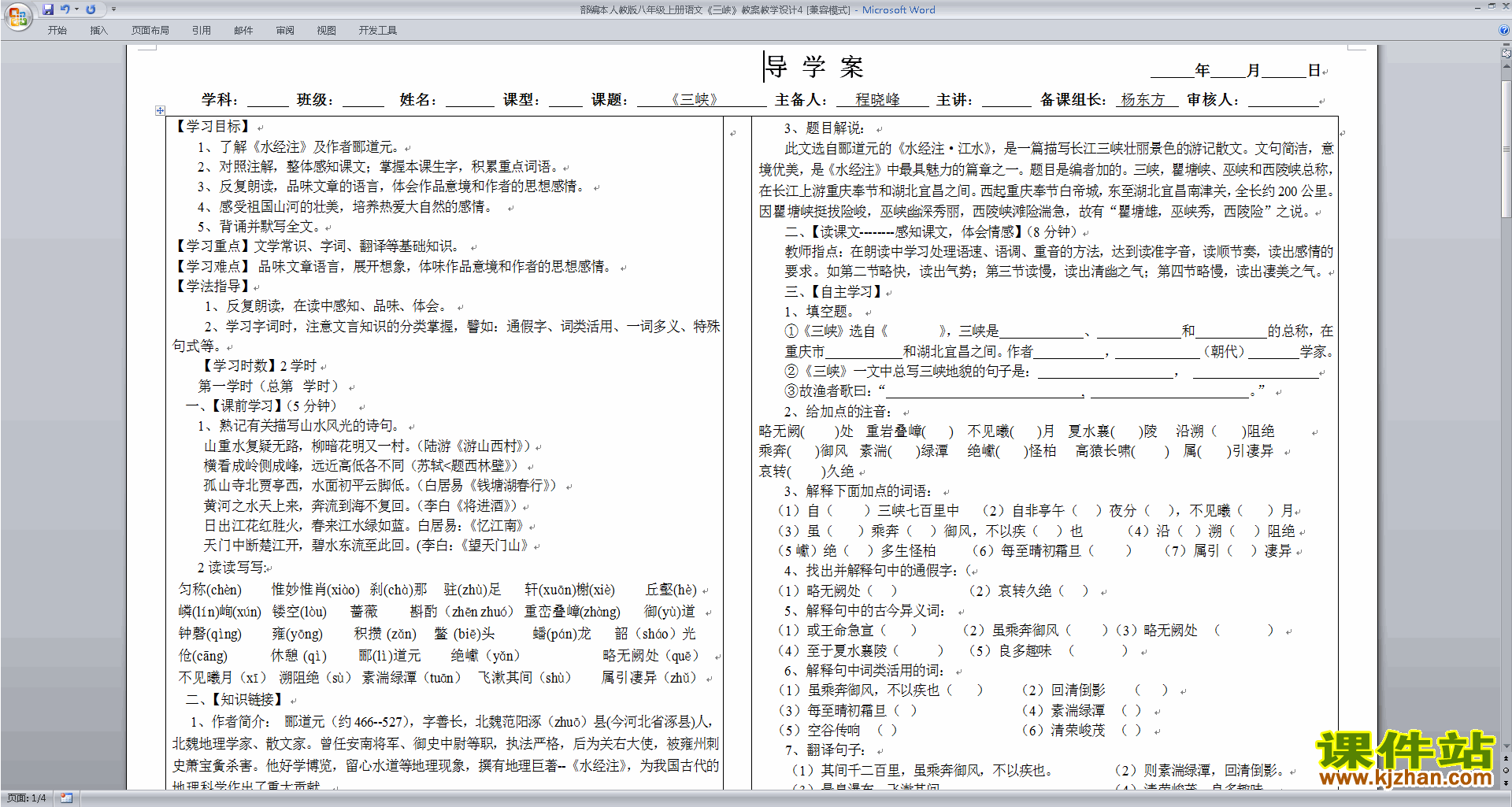
Task: Click the Previous Page double-arrow button
Action: click(x=1506, y=758)
